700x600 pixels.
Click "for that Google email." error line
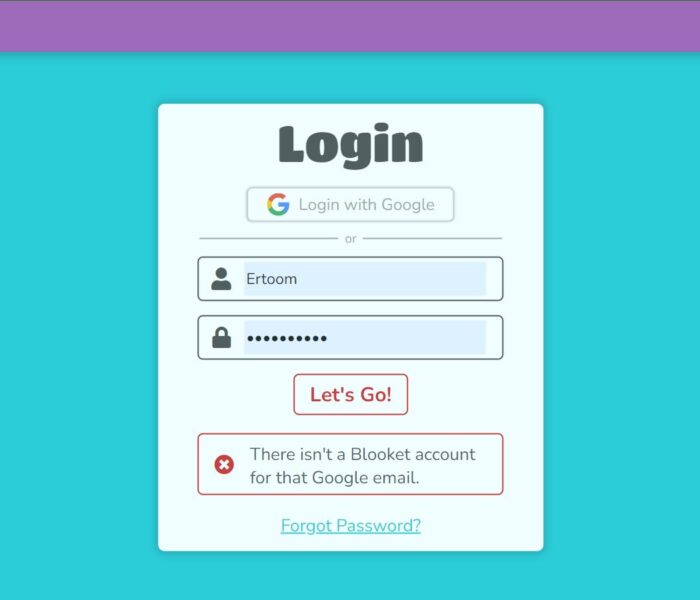point(334,477)
